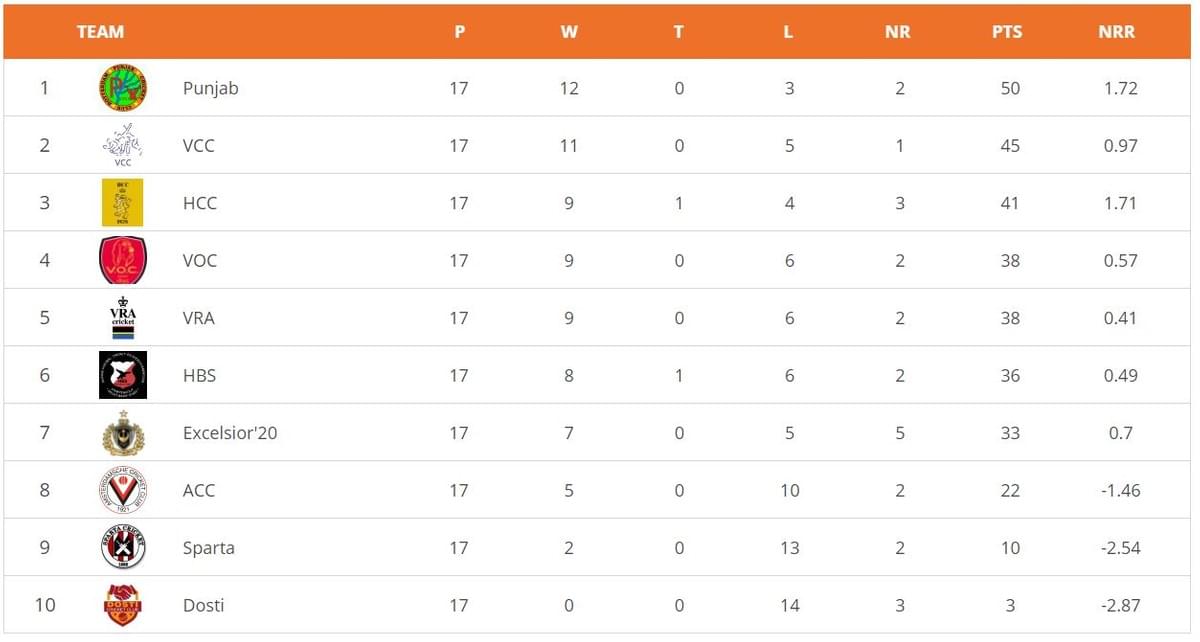Click the W column header
Viewport: 1200px width, 642px height.
569,32
